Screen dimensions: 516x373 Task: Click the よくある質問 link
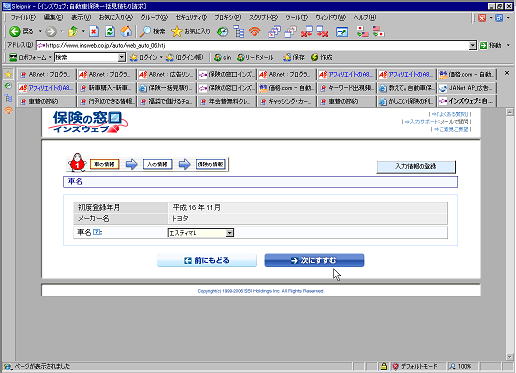pos(450,114)
